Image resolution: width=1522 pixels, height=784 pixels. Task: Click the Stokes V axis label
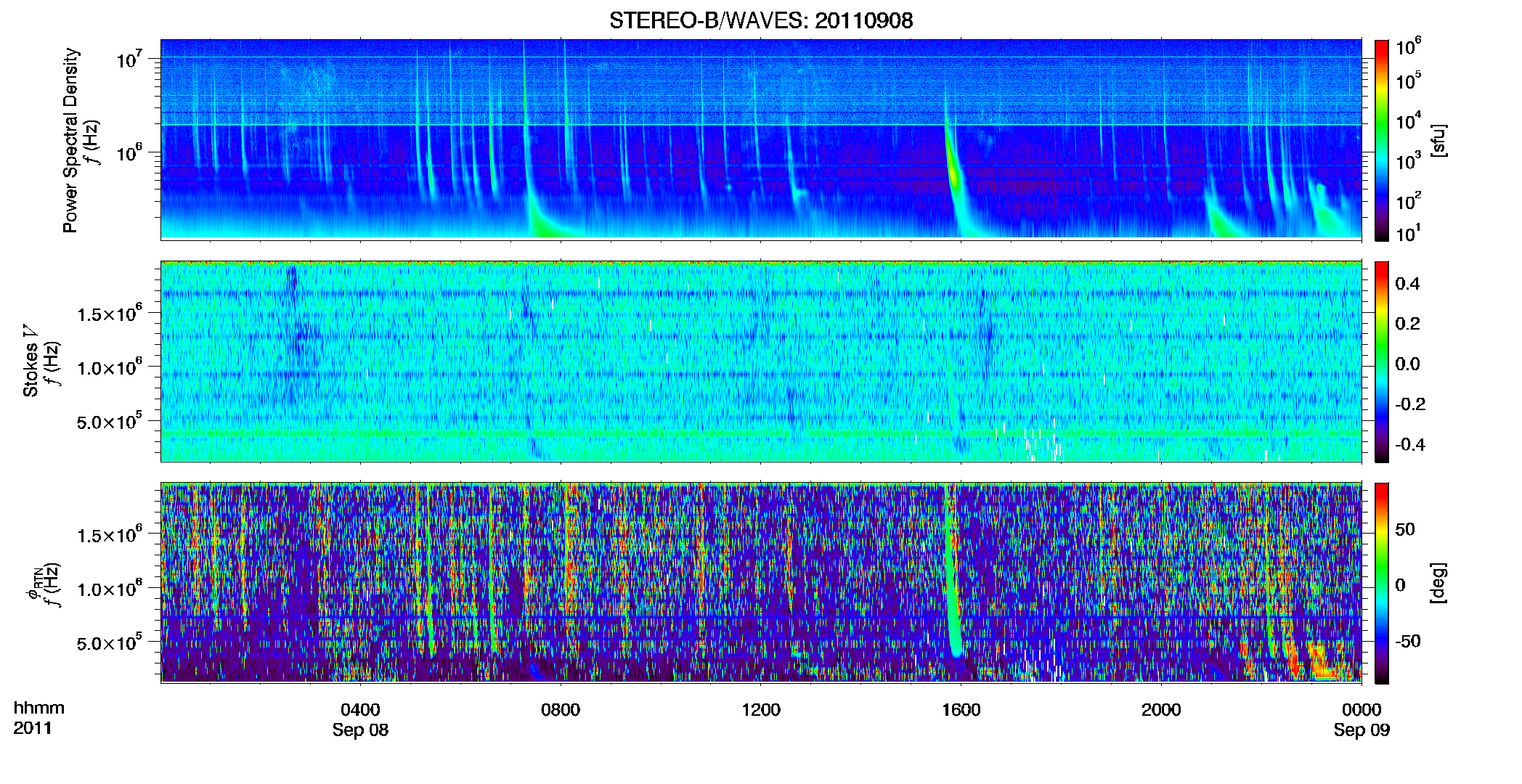31,361
